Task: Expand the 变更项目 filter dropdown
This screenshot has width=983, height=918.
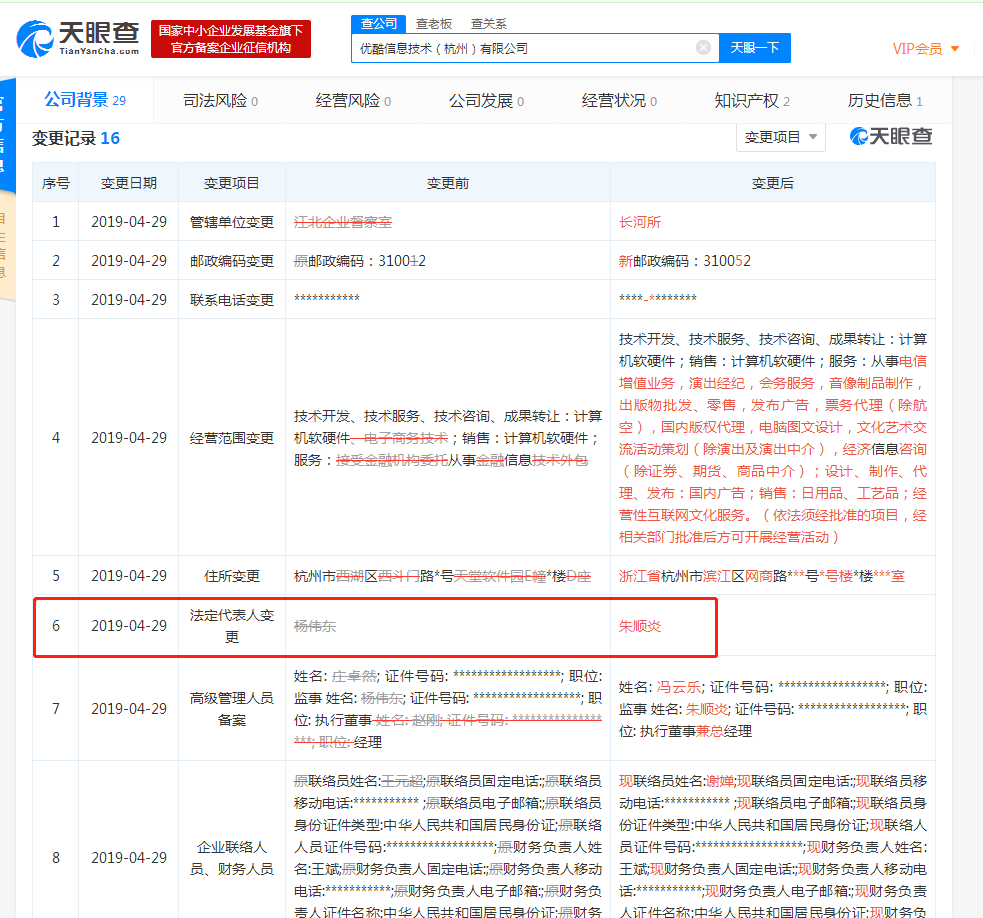Action: coord(781,137)
